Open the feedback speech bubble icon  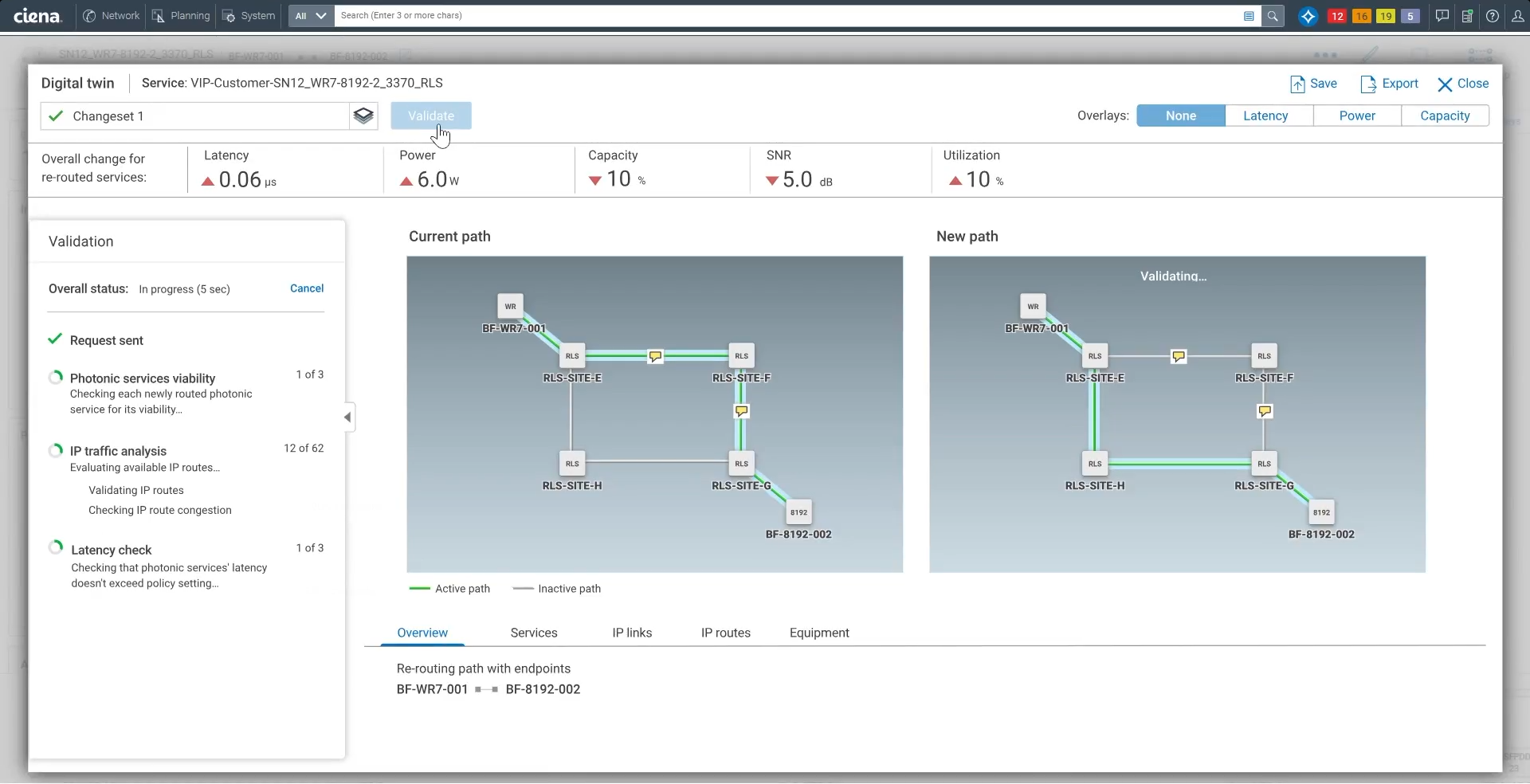click(1442, 15)
